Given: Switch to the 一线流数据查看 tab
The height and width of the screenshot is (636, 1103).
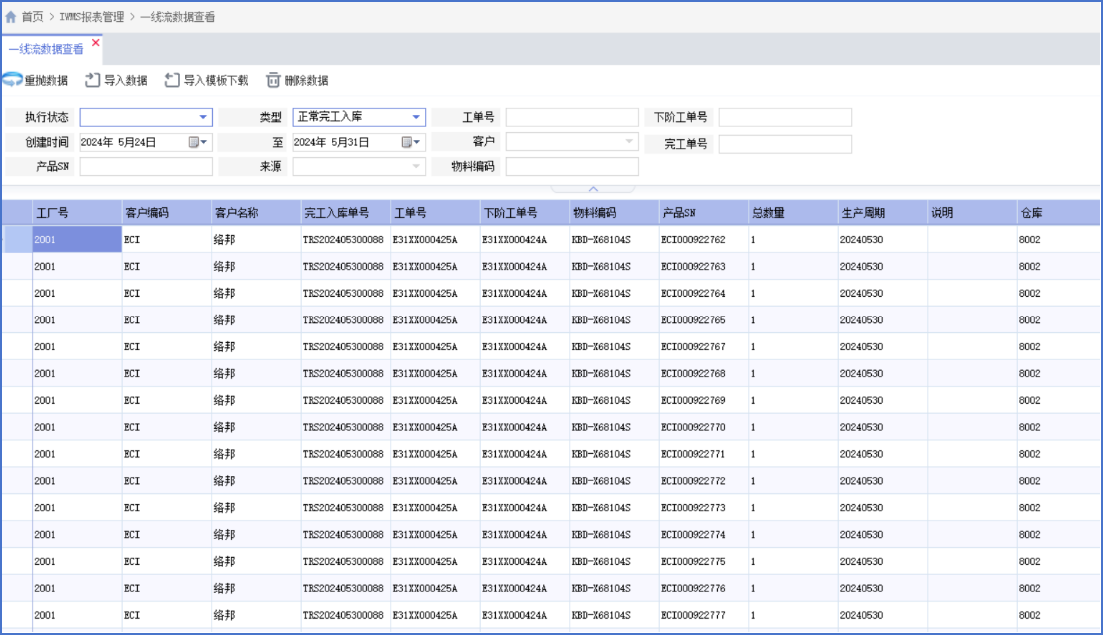Looking at the screenshot, I should (46, 49).
